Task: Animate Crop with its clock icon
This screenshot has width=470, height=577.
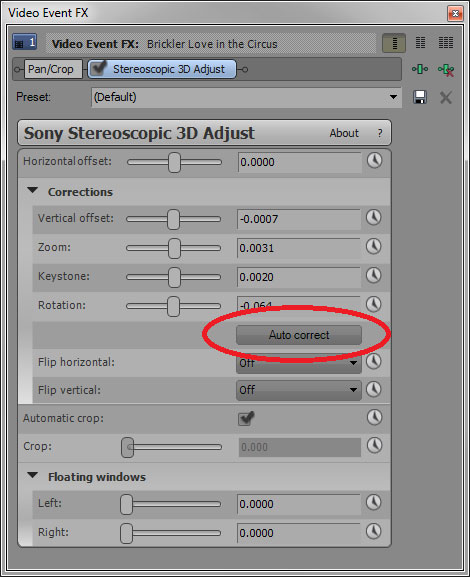Action: click(374, 446)
